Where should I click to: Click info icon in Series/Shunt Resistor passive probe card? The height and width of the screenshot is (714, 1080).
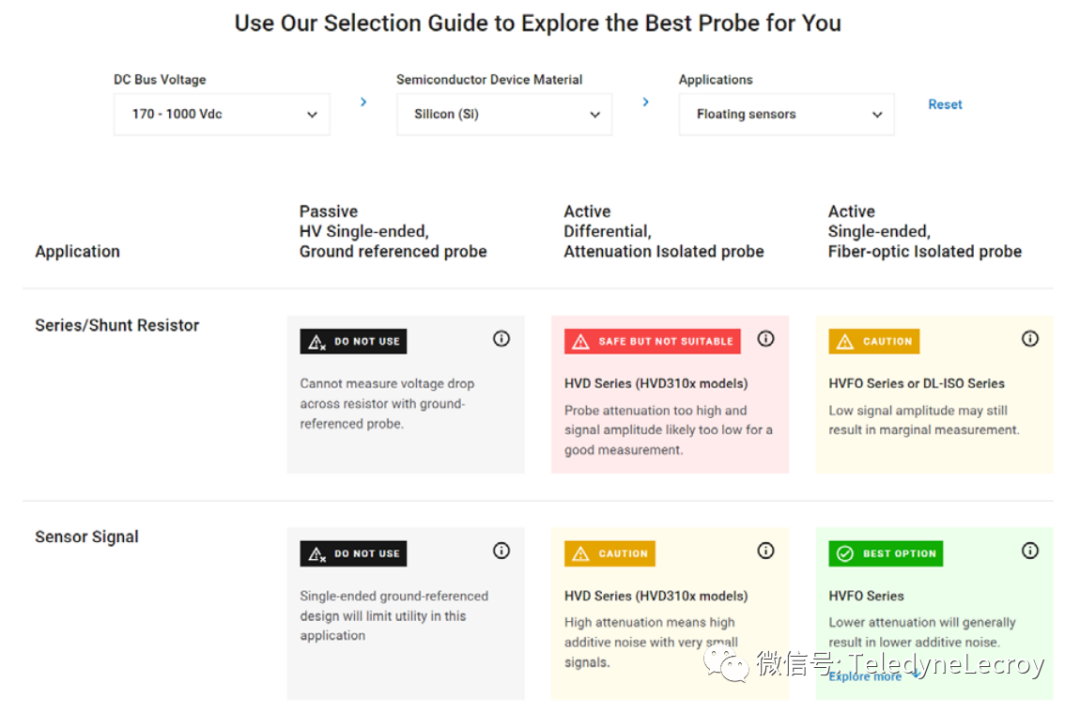[x=501, y=339]
